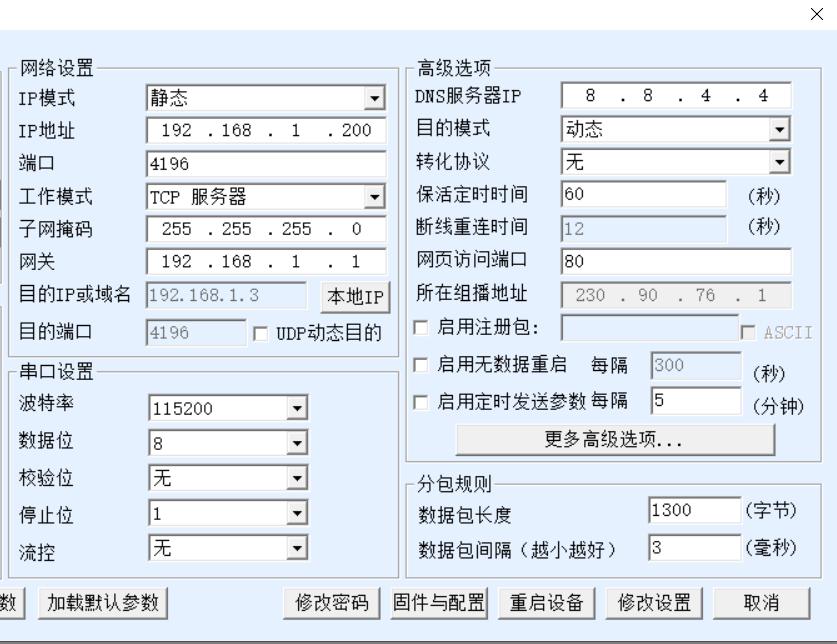Open the 转化协议 dropdown
The width and height of the screenshot is (837, 644).
pyautogui.click(x=779, y=161)
